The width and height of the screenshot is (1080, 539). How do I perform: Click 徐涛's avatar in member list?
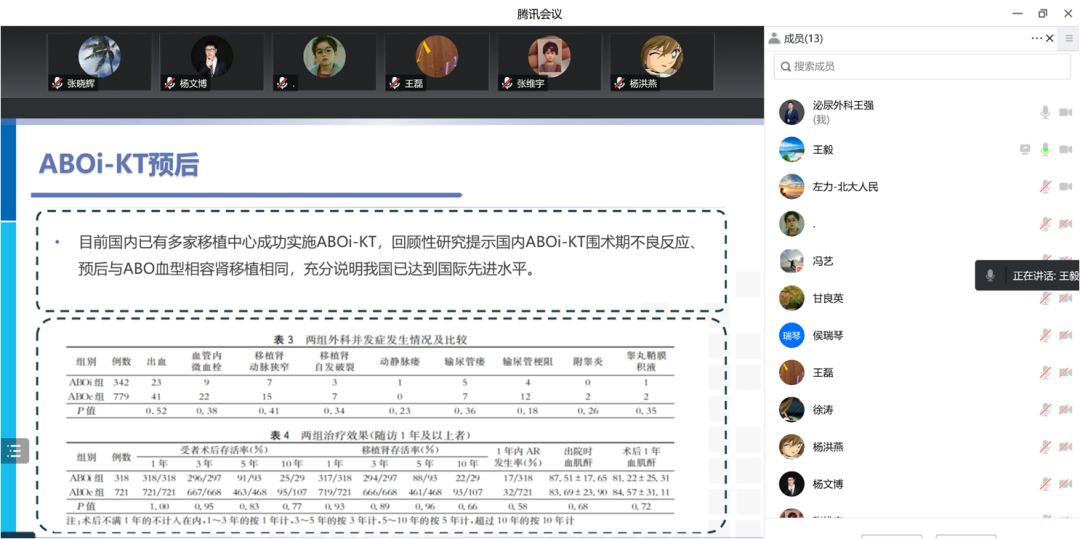click(792, 410)
